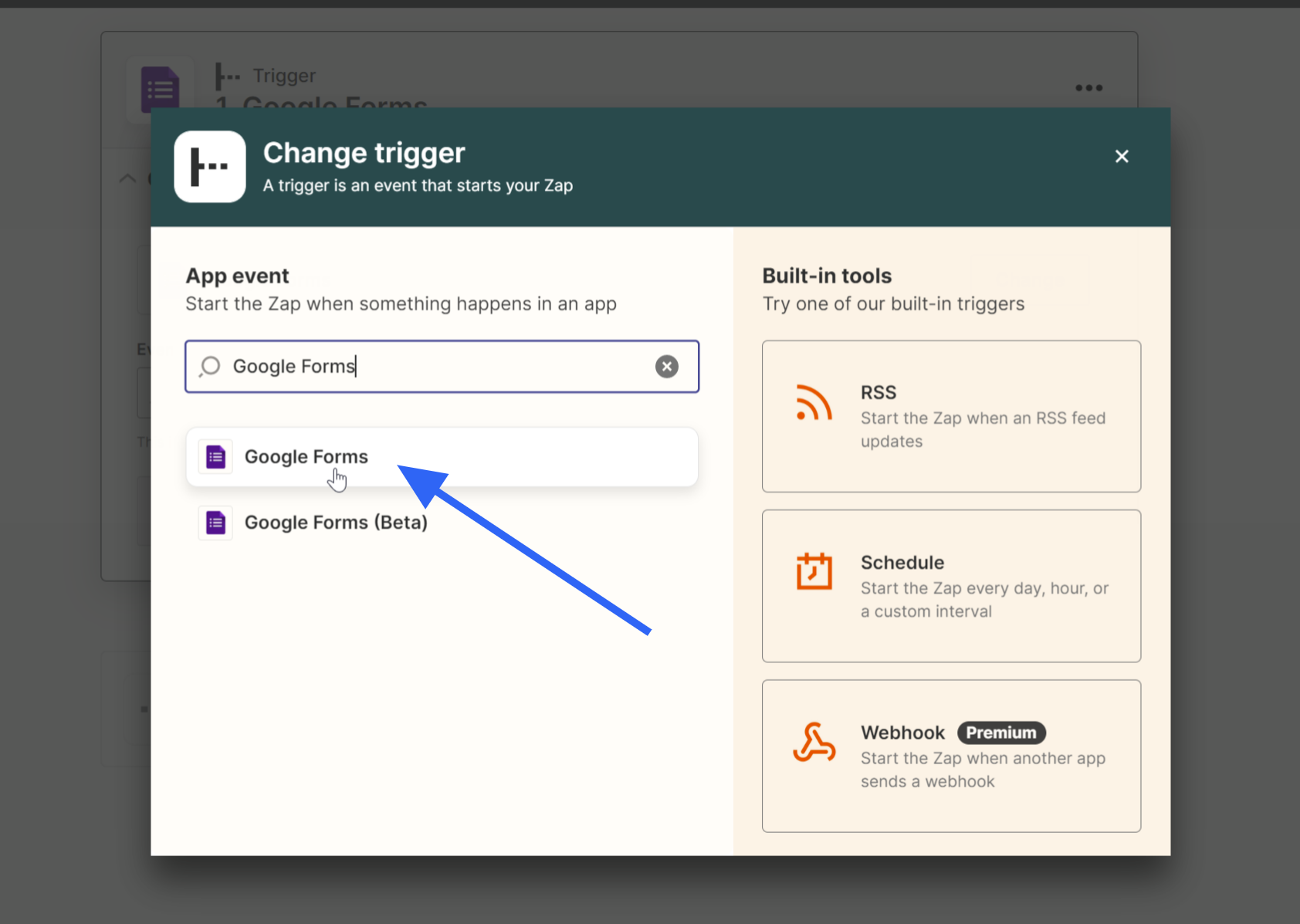Viewport: 1300px width, 924px height.
Task: Click the Google Forms (Beta) purple icon
Action: pyautogui.click(x=215, y=523)
